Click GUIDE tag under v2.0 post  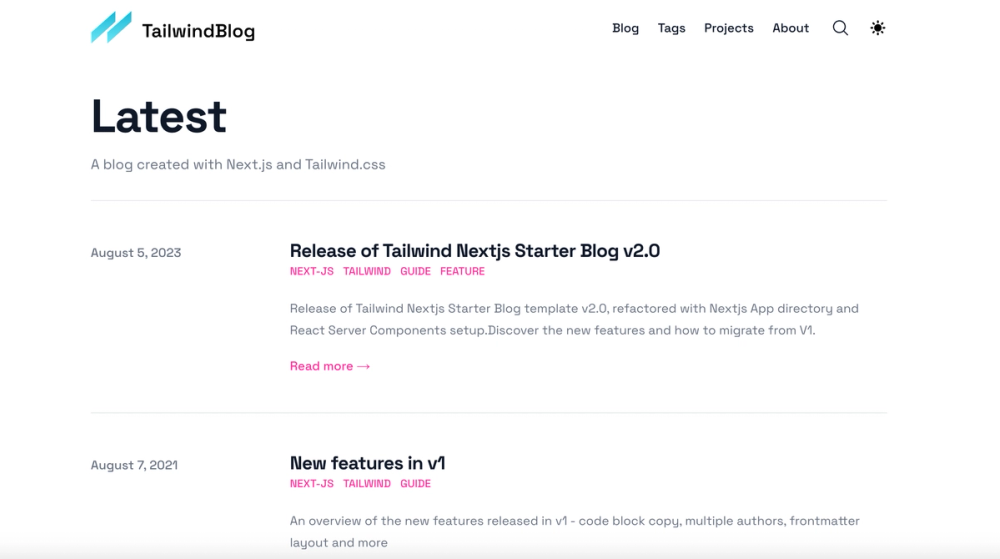pos(415,271)
